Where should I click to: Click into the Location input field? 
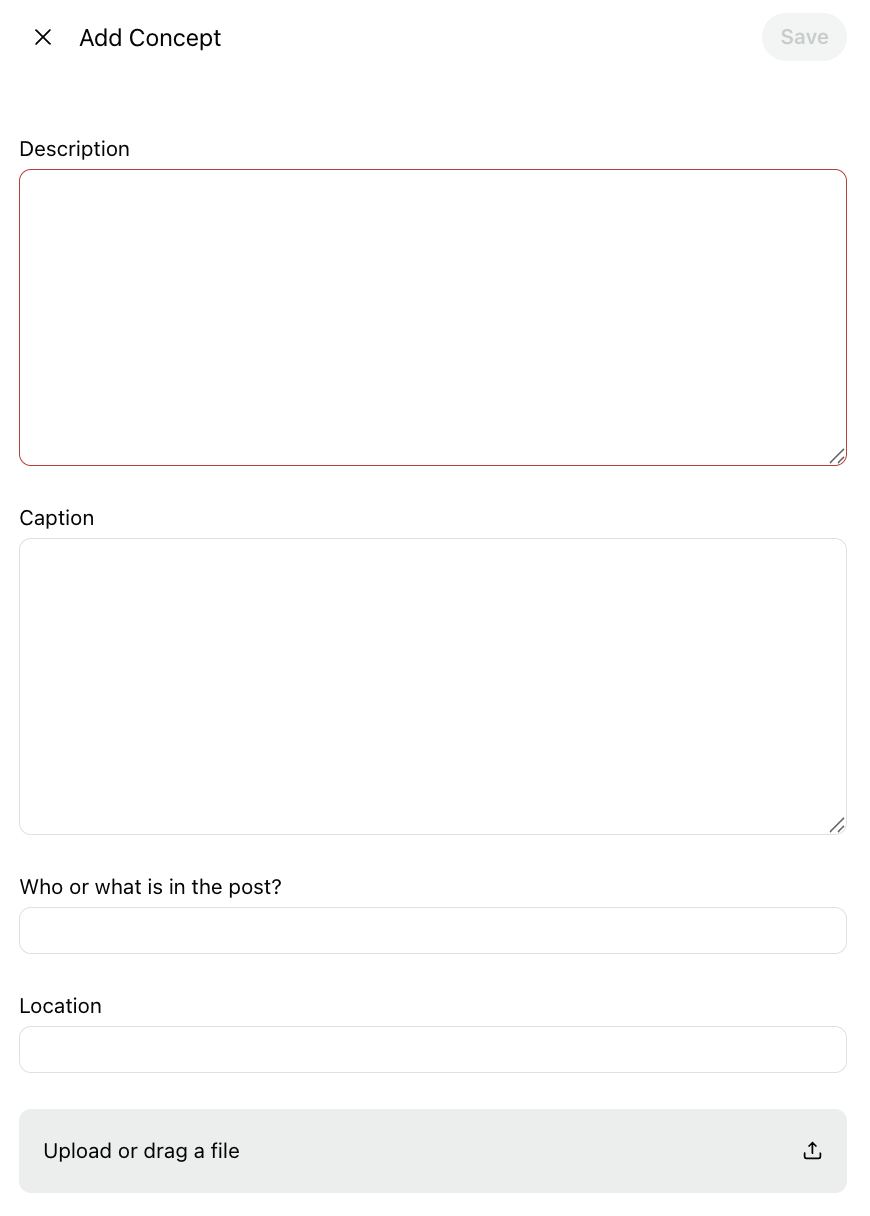click(x=433, y=1049)
